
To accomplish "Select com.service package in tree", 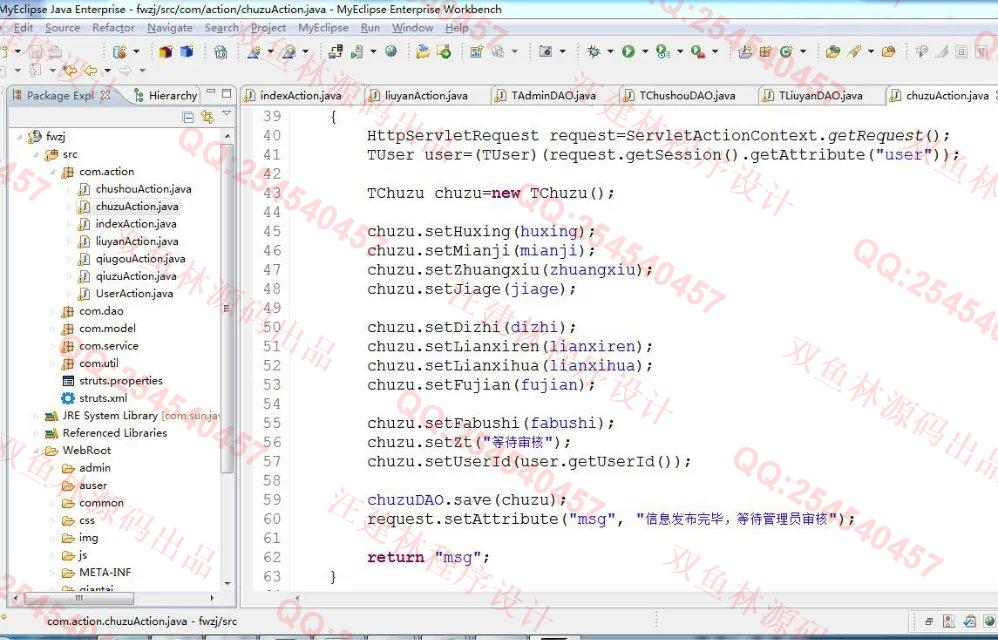I will coord(108,346).
